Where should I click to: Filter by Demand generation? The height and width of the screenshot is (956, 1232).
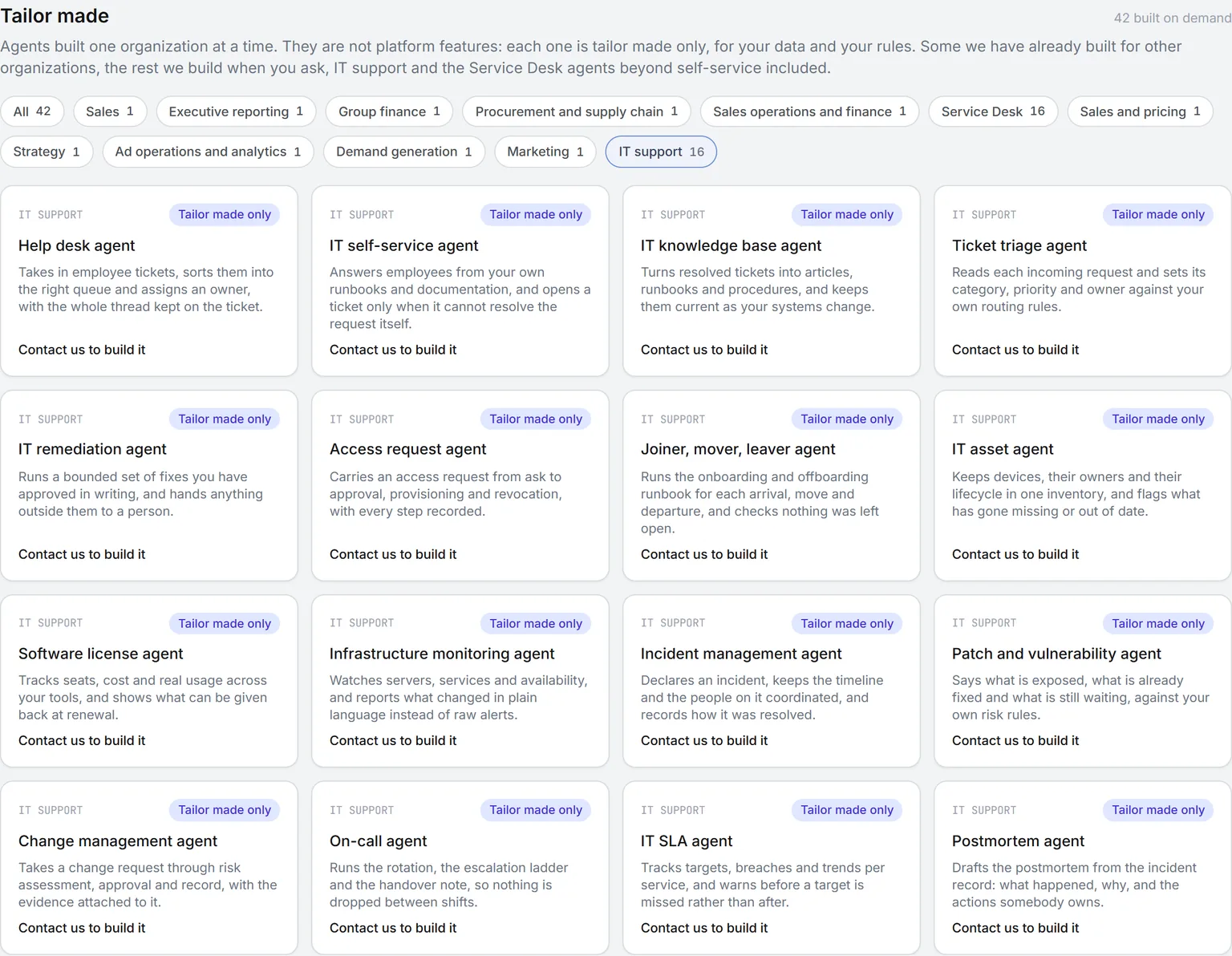click(x=403, y=152)
